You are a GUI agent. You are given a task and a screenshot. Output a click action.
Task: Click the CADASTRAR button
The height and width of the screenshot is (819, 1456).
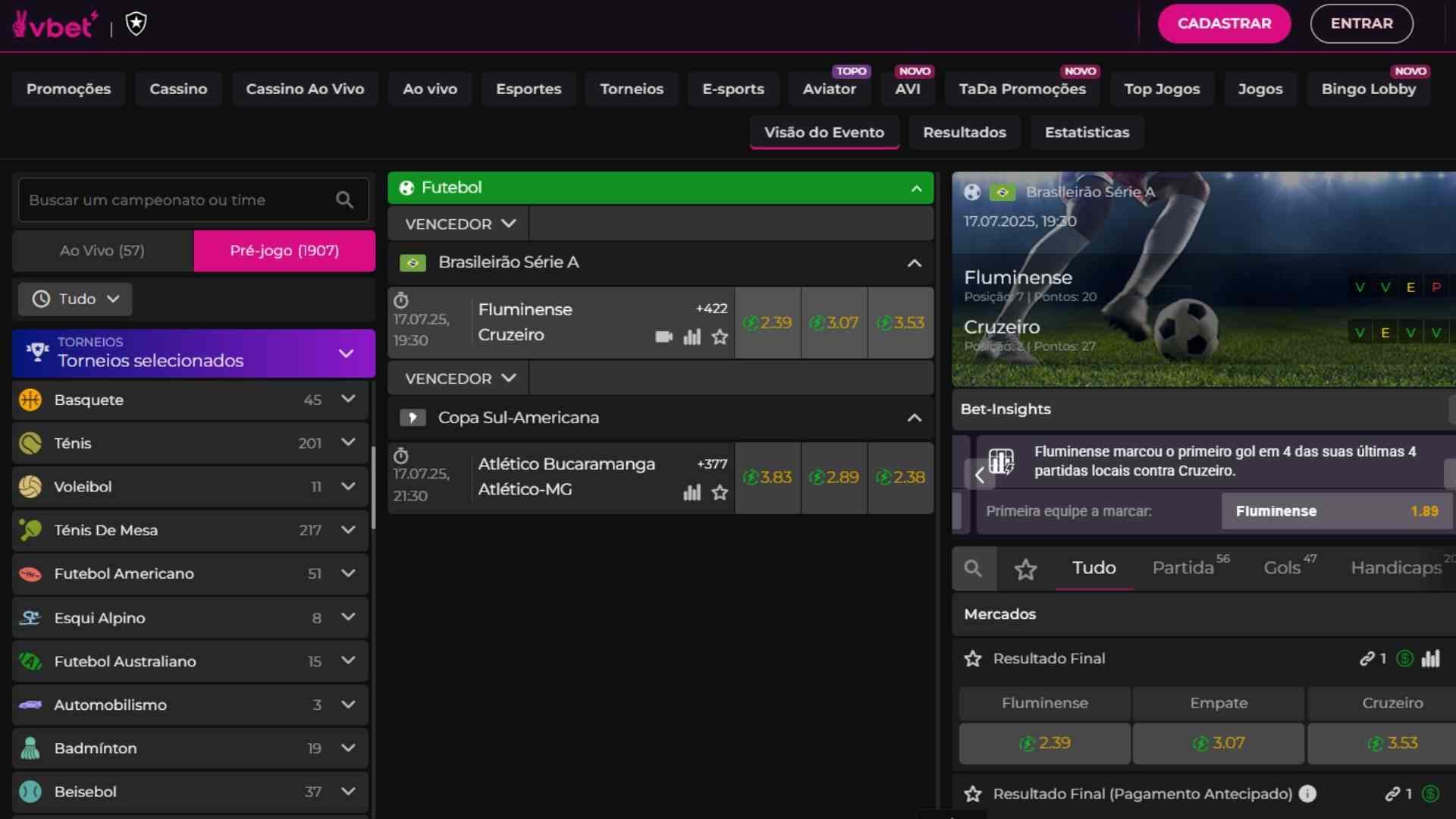pyautogui.click(x=1223, y=24)
